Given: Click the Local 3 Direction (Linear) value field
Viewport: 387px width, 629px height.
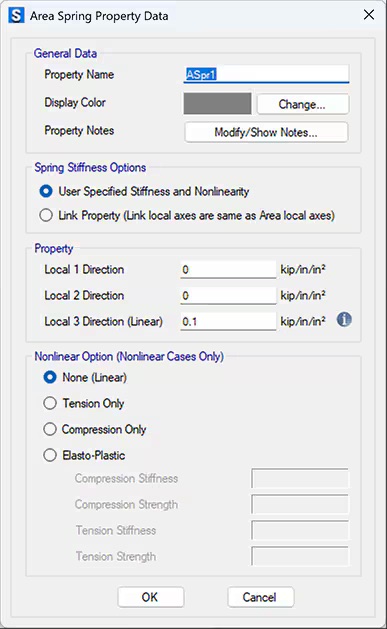Looking at the screenshot, I should click(228, 321).
